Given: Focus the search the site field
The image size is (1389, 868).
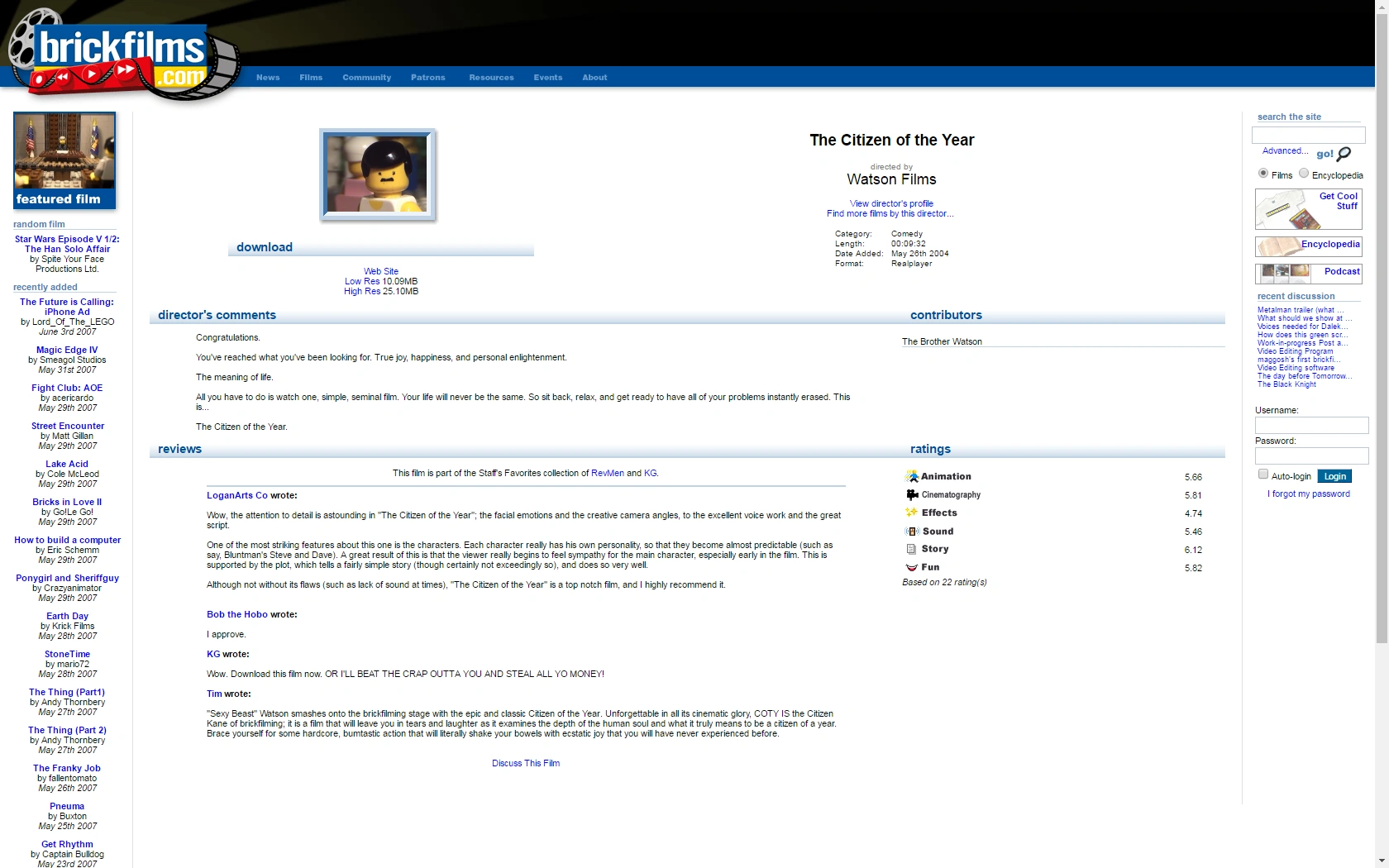Looking at the screenshot, I should (x=1308, y=135).
